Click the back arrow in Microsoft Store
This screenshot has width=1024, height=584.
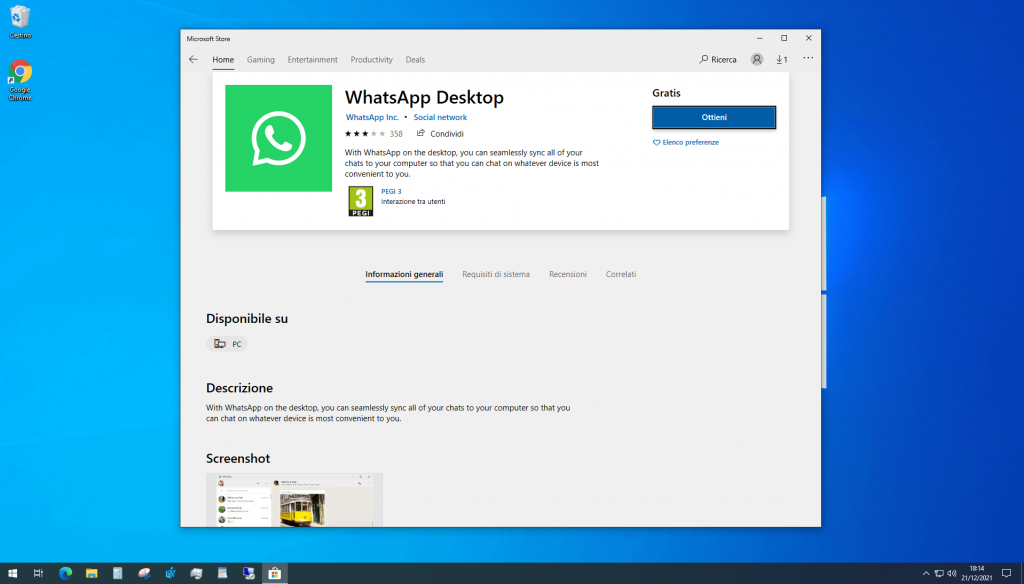click(x=193, y=60)
